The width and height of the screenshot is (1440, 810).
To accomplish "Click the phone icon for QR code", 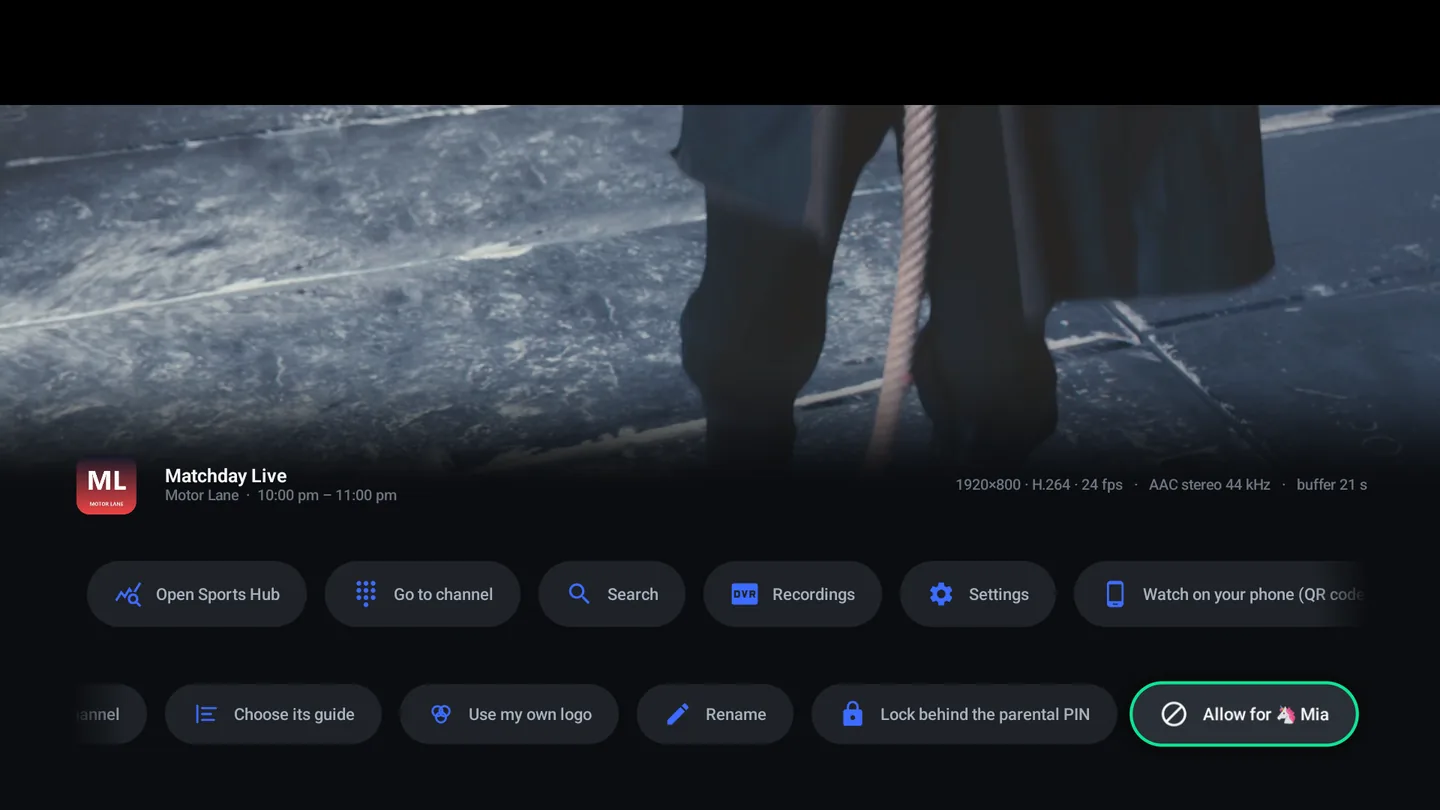I will coord(1115,594).
